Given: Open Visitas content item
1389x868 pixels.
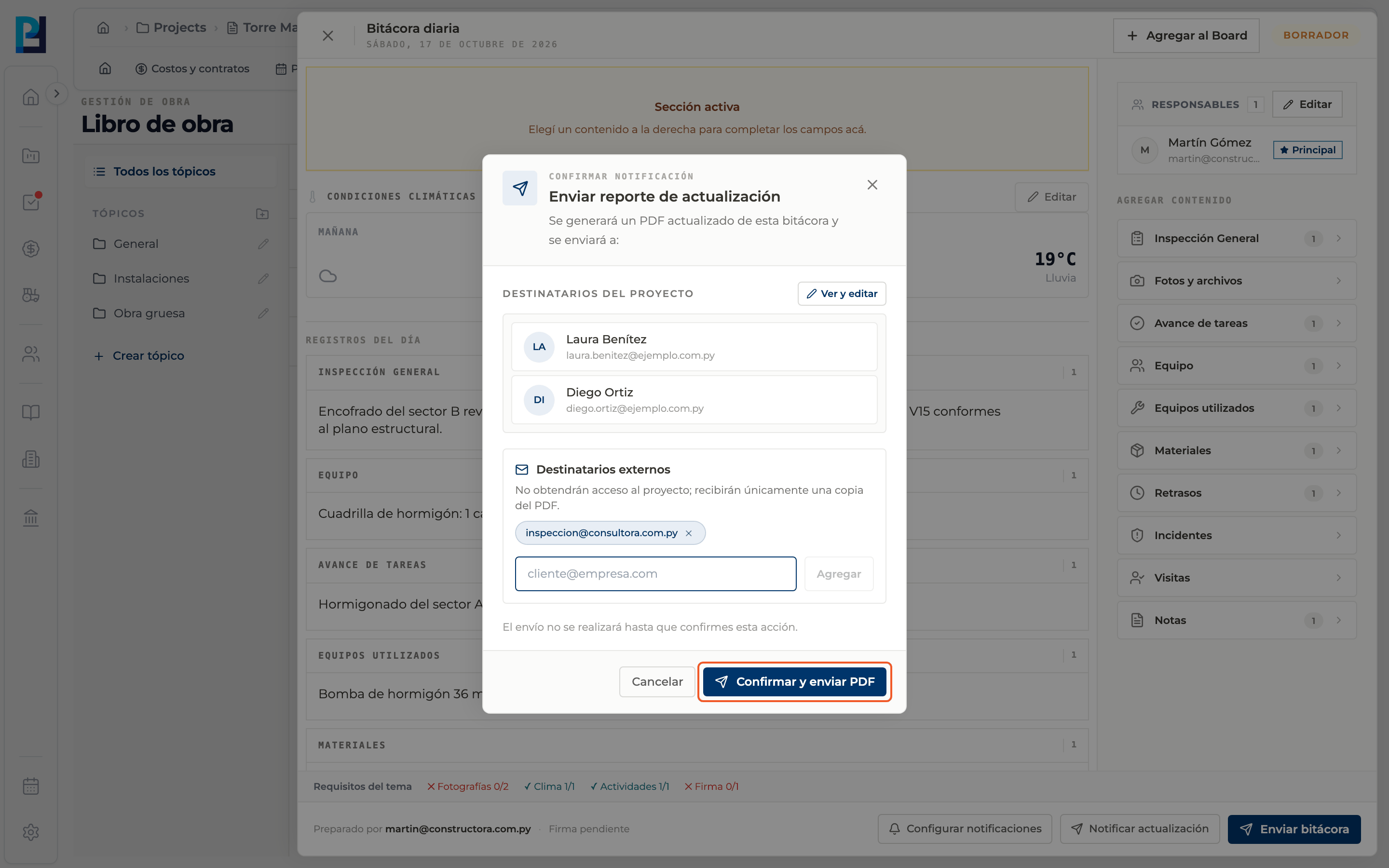Looking at the screenshot, I should tap(1236, 578).
